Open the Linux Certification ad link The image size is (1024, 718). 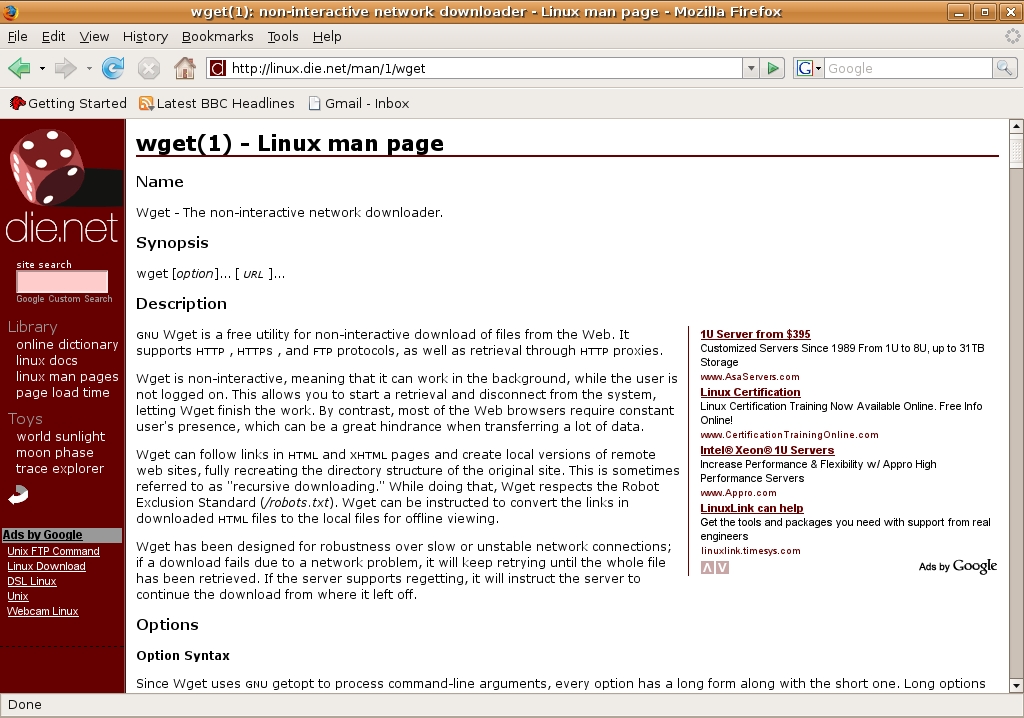[x=750, y=392]
